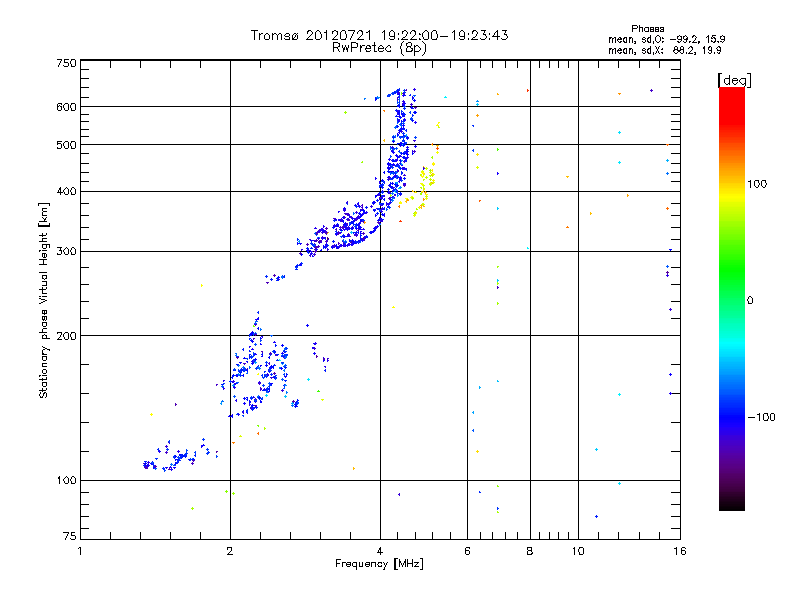Click the '2' frequency tick label
This screenshot has height=600, width=800.
tap(230, 551)
